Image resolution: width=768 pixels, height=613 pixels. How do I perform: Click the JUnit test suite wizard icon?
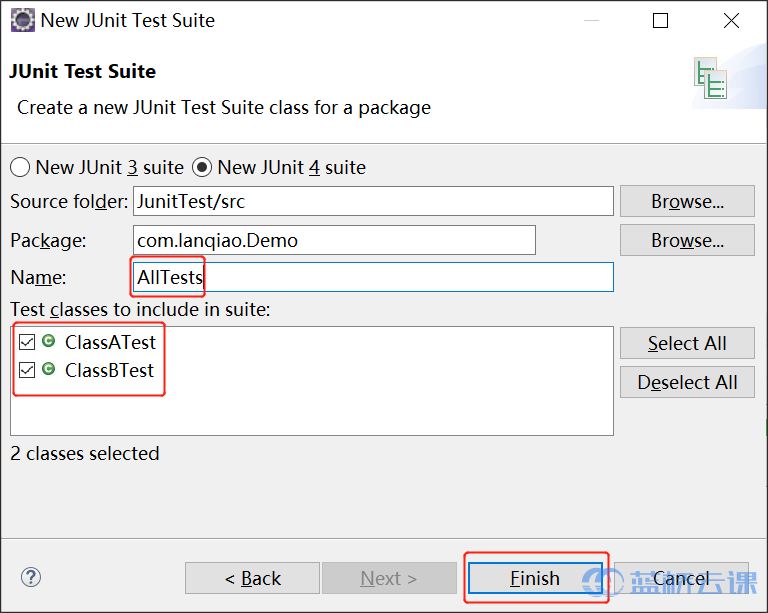click(x=710, y=78)
